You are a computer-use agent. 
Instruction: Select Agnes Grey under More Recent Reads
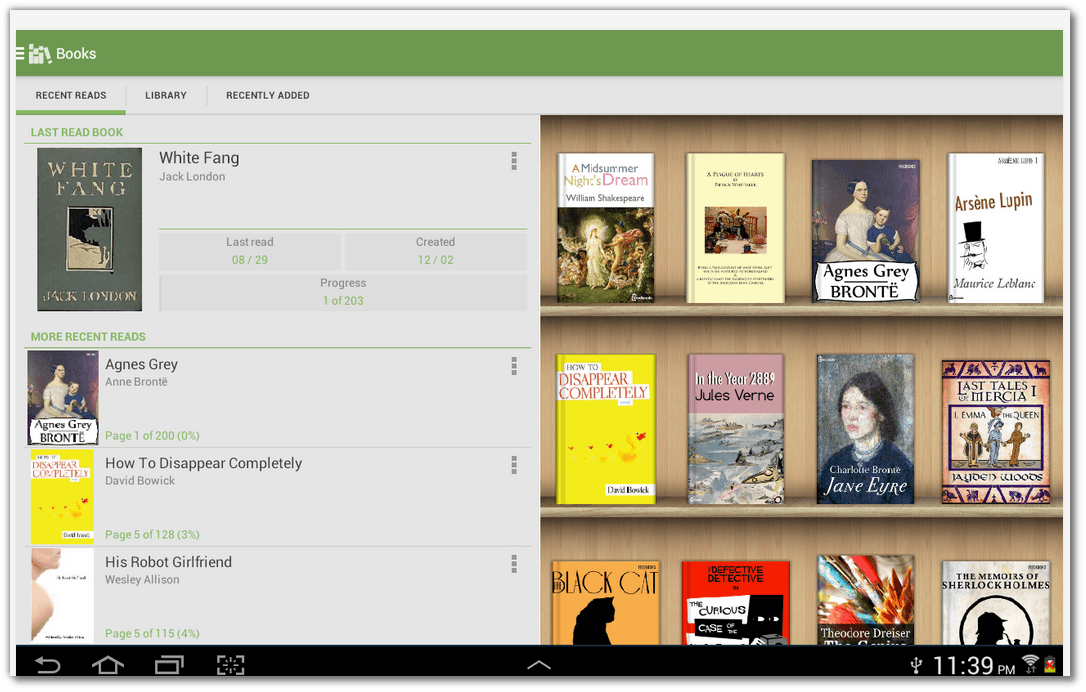(250, 390)
